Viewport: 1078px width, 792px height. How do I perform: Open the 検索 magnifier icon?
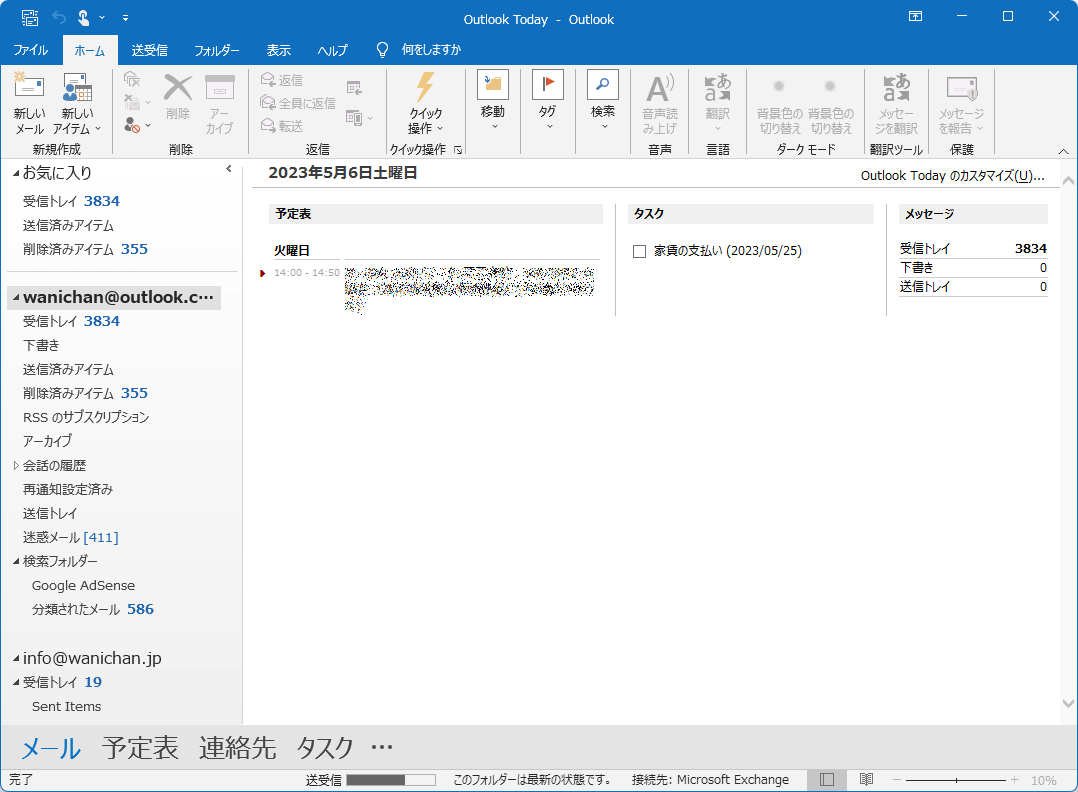point(602,85)
